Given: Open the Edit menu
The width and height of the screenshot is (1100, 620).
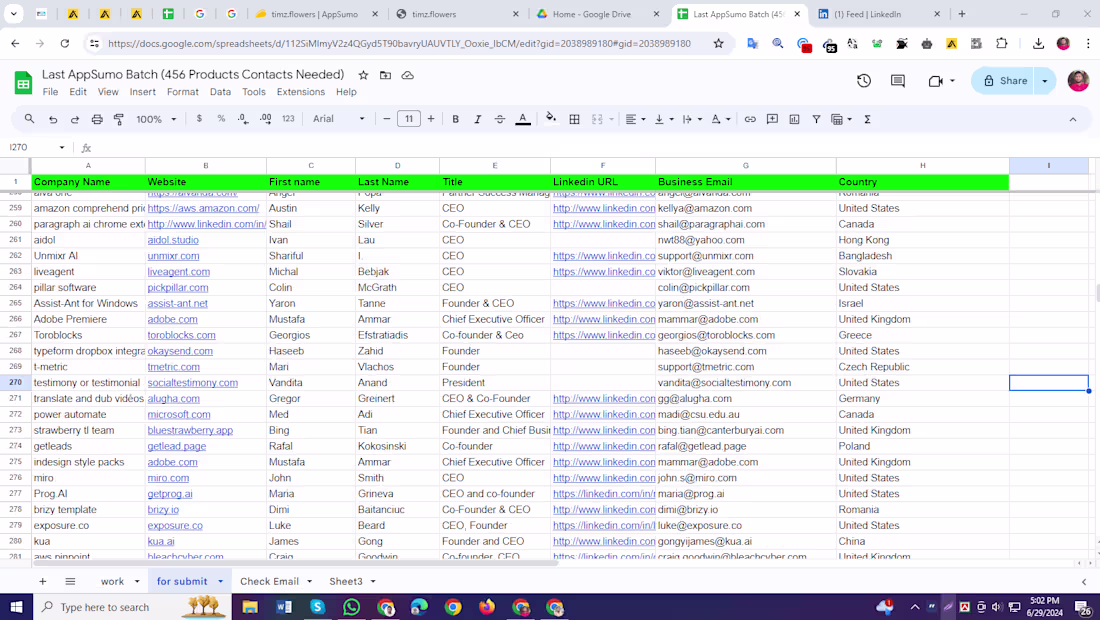Looking at the screenshot, I should 78,92.
